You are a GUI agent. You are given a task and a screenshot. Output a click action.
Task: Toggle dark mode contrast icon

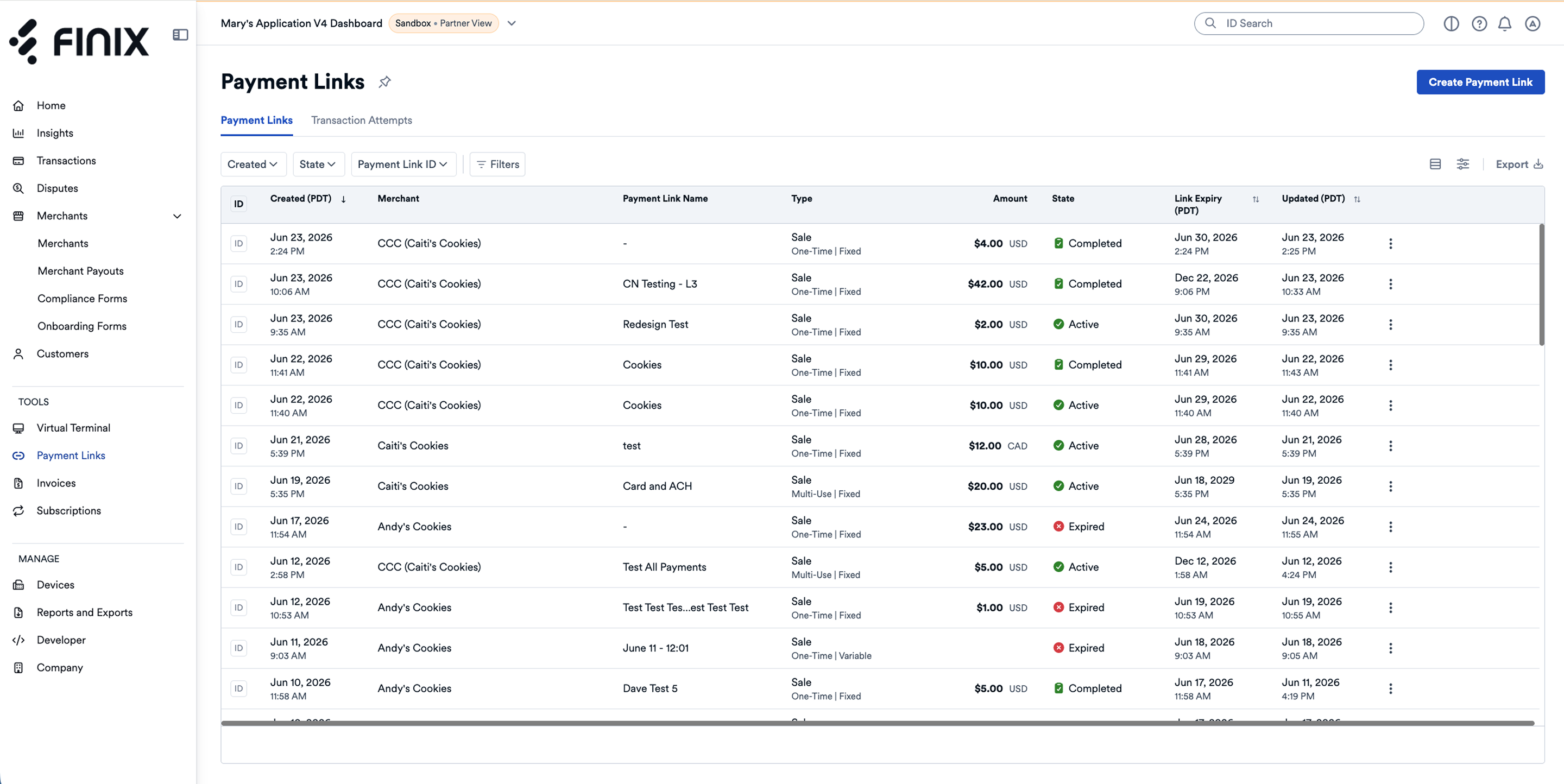click(x=1451, y=24)
